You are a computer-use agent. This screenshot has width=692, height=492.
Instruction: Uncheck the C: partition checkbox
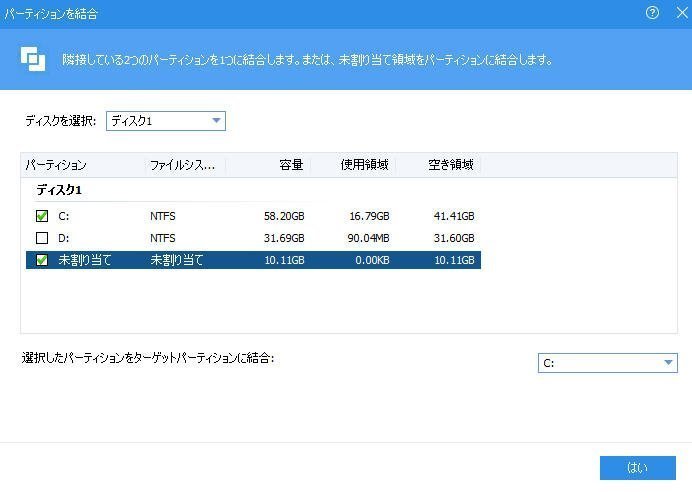[x=42, y=216]
